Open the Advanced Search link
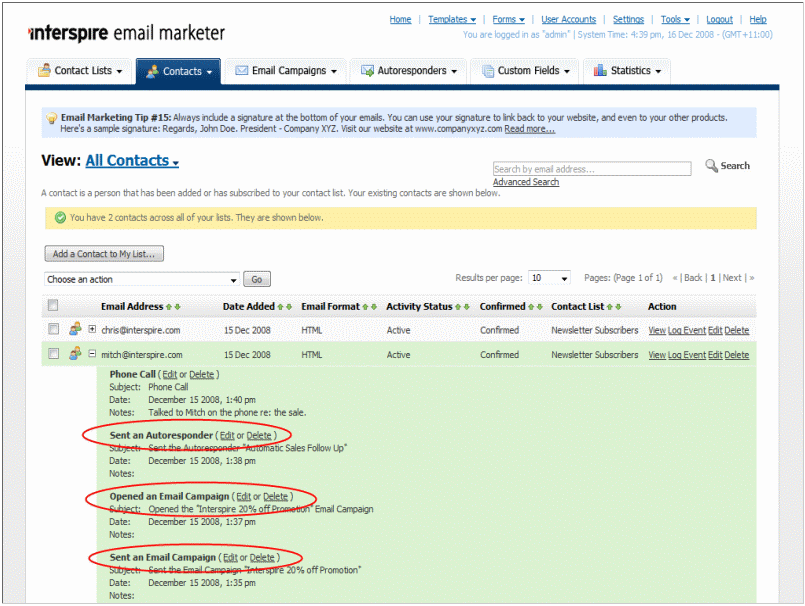Viewport: 805px width, 606px height. click(x=526, y=182)
